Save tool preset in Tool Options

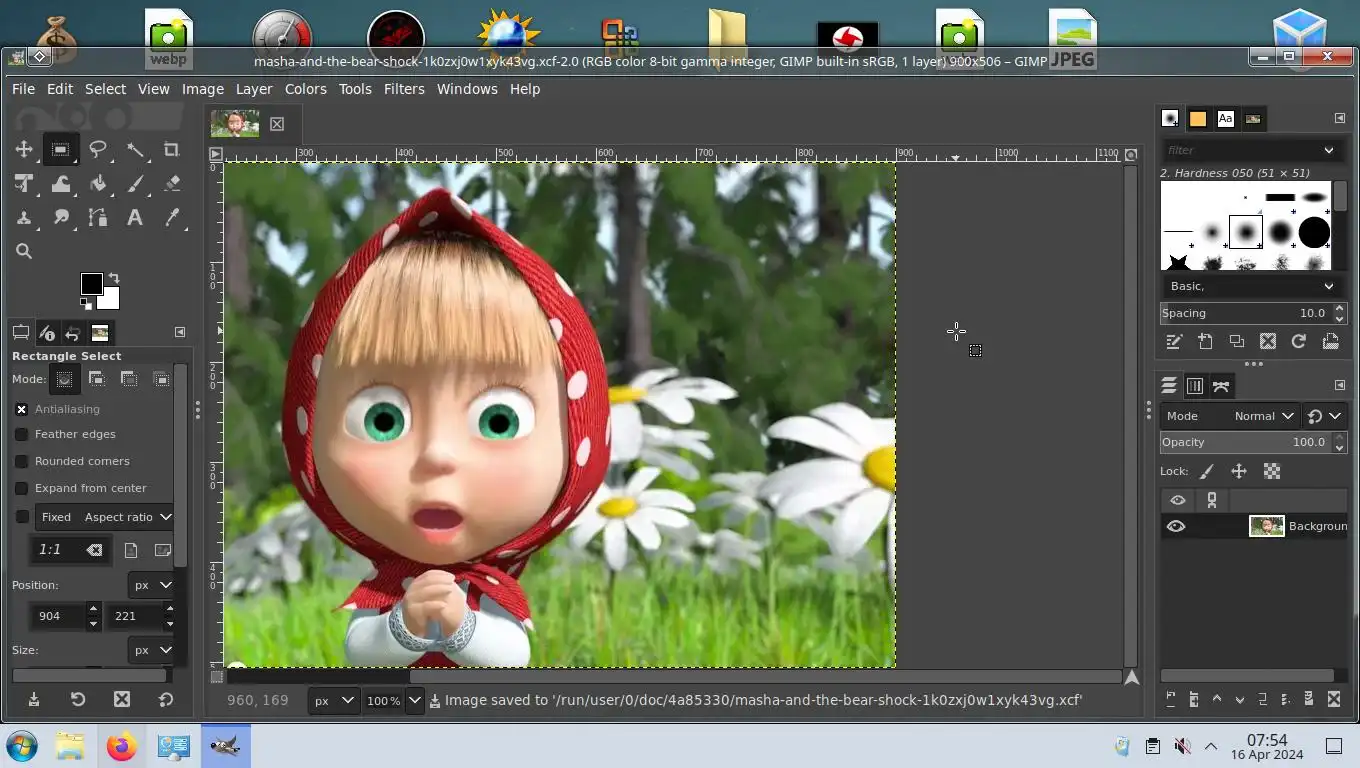point(33,700)
